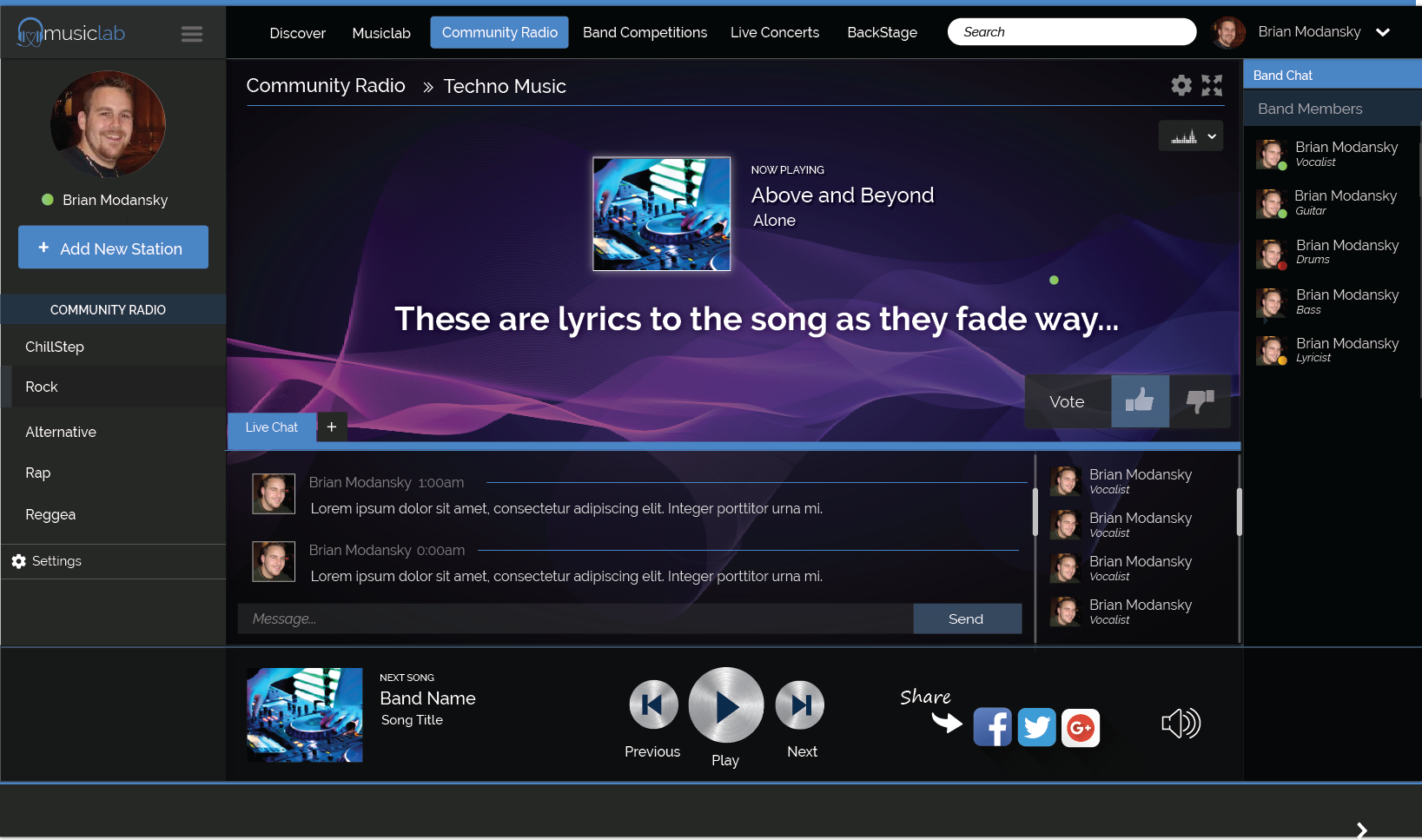Click the next song album cover

(x=305, y=715)
